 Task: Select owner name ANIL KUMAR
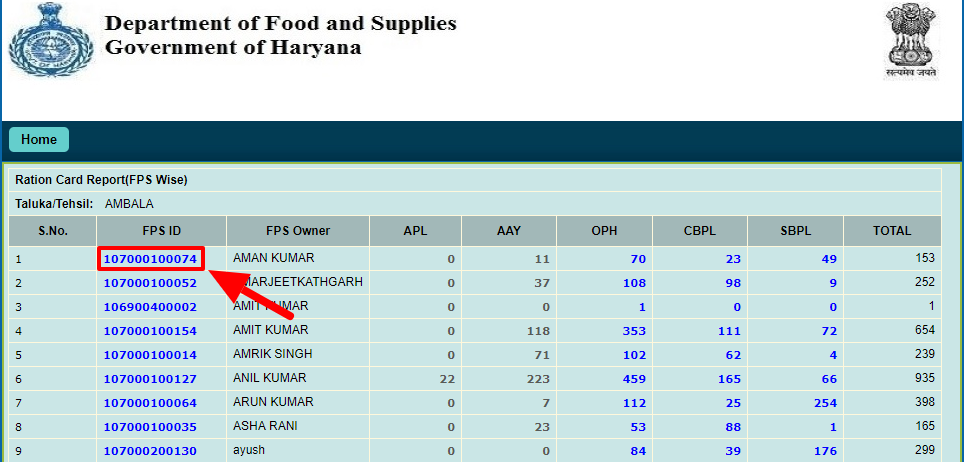click(269, 378)
